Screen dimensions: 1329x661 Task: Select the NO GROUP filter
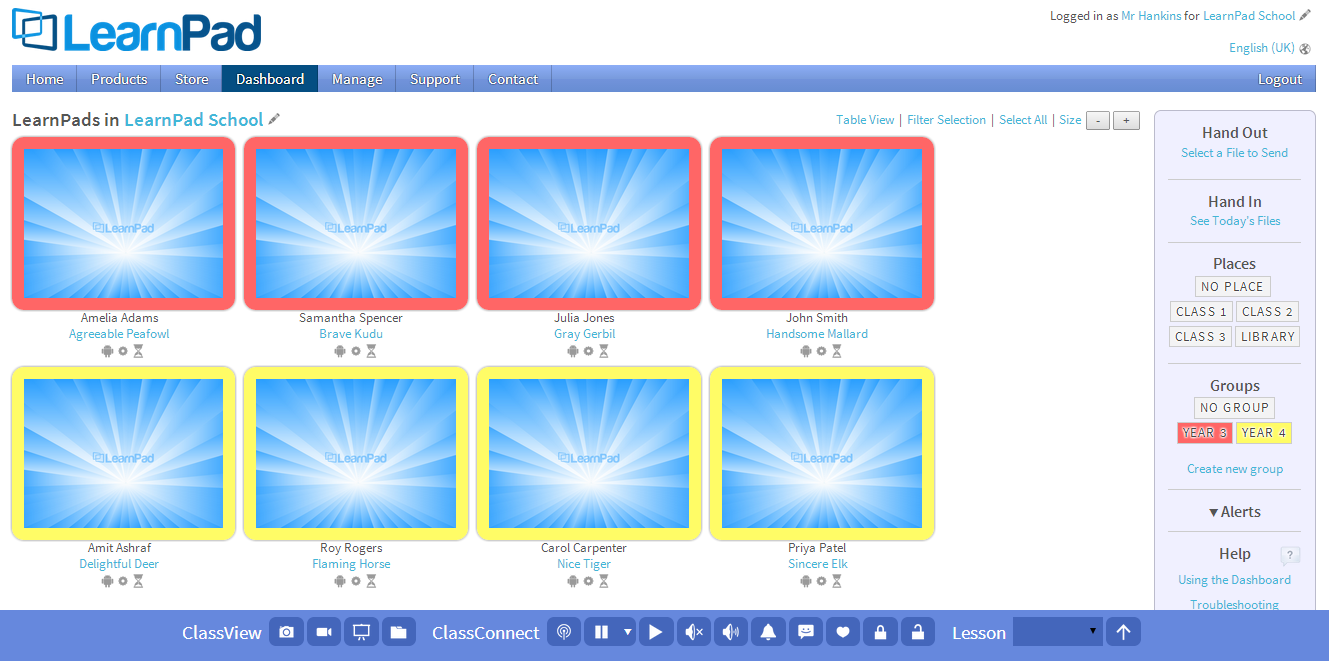click(x=1234, y=408)
